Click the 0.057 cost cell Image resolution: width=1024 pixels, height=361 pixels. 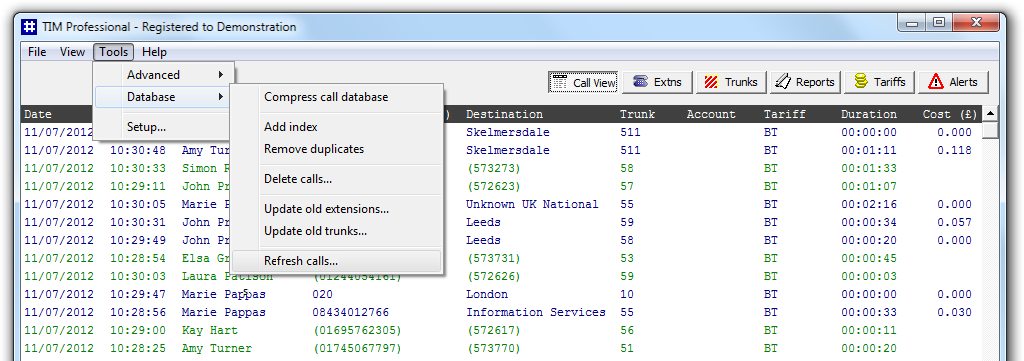tap(954, 222)
